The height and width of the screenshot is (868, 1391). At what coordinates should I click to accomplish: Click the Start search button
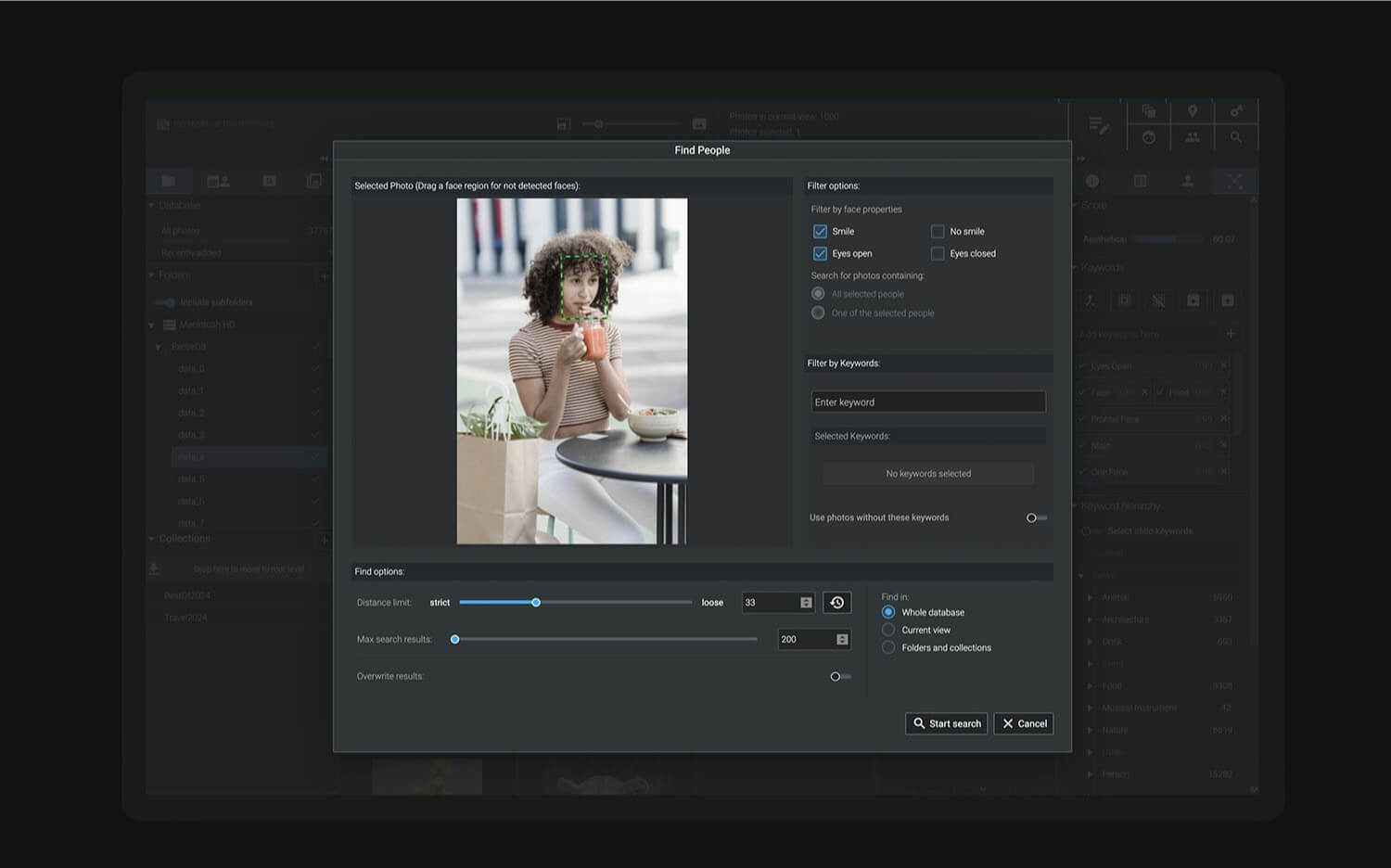pos(946,723)
